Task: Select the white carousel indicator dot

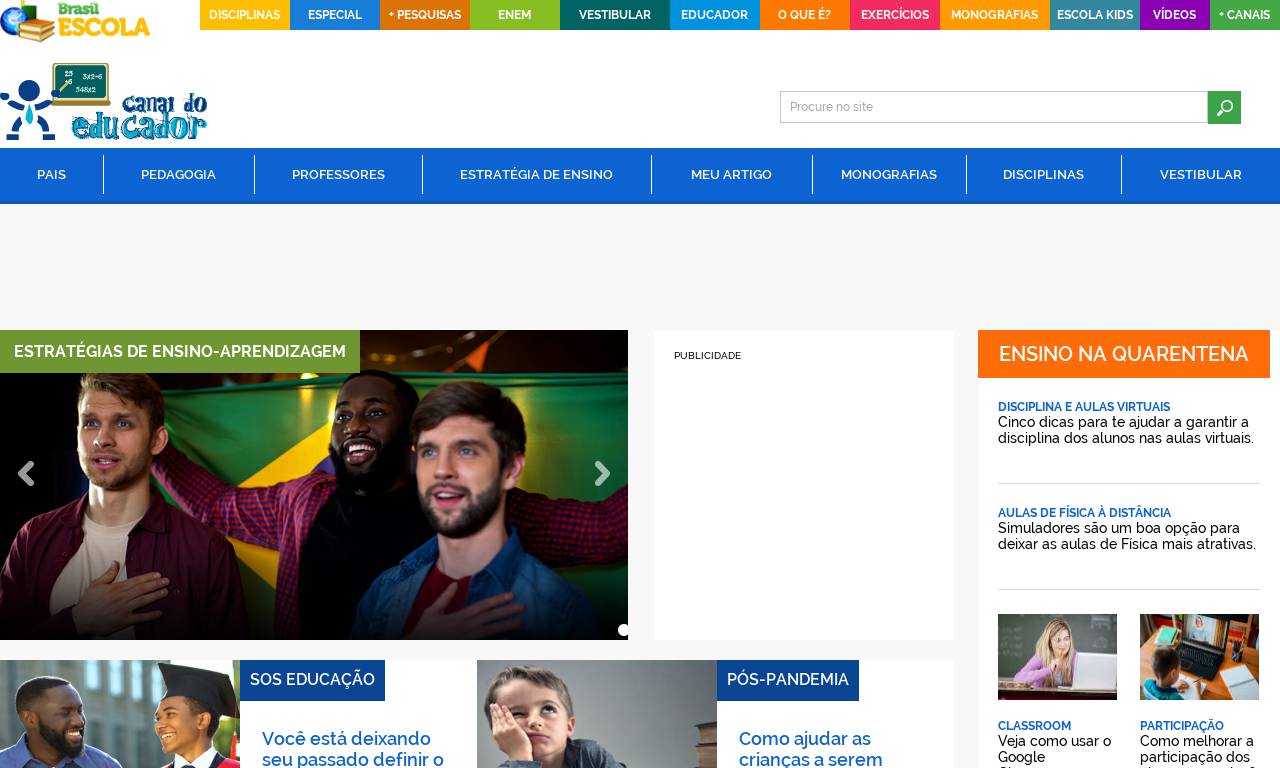Action: (x=623, y=630)
